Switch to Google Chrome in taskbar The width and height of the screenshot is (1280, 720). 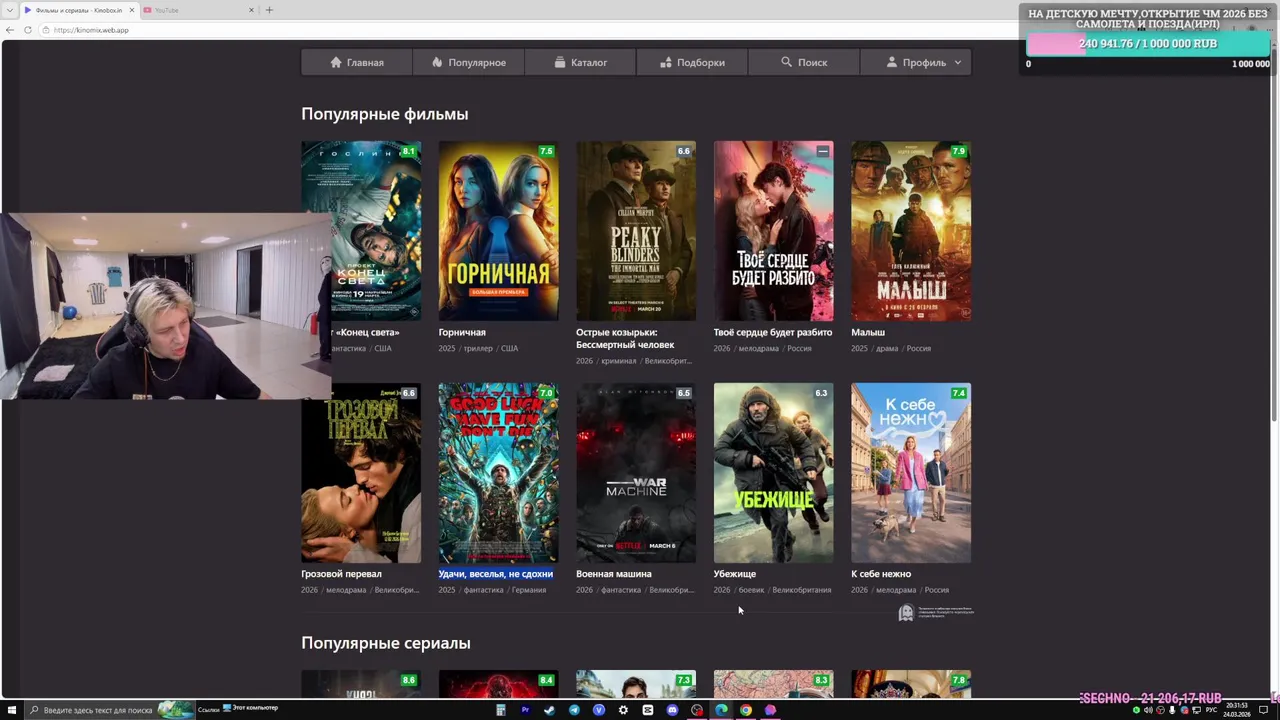(x=746, y=710)
